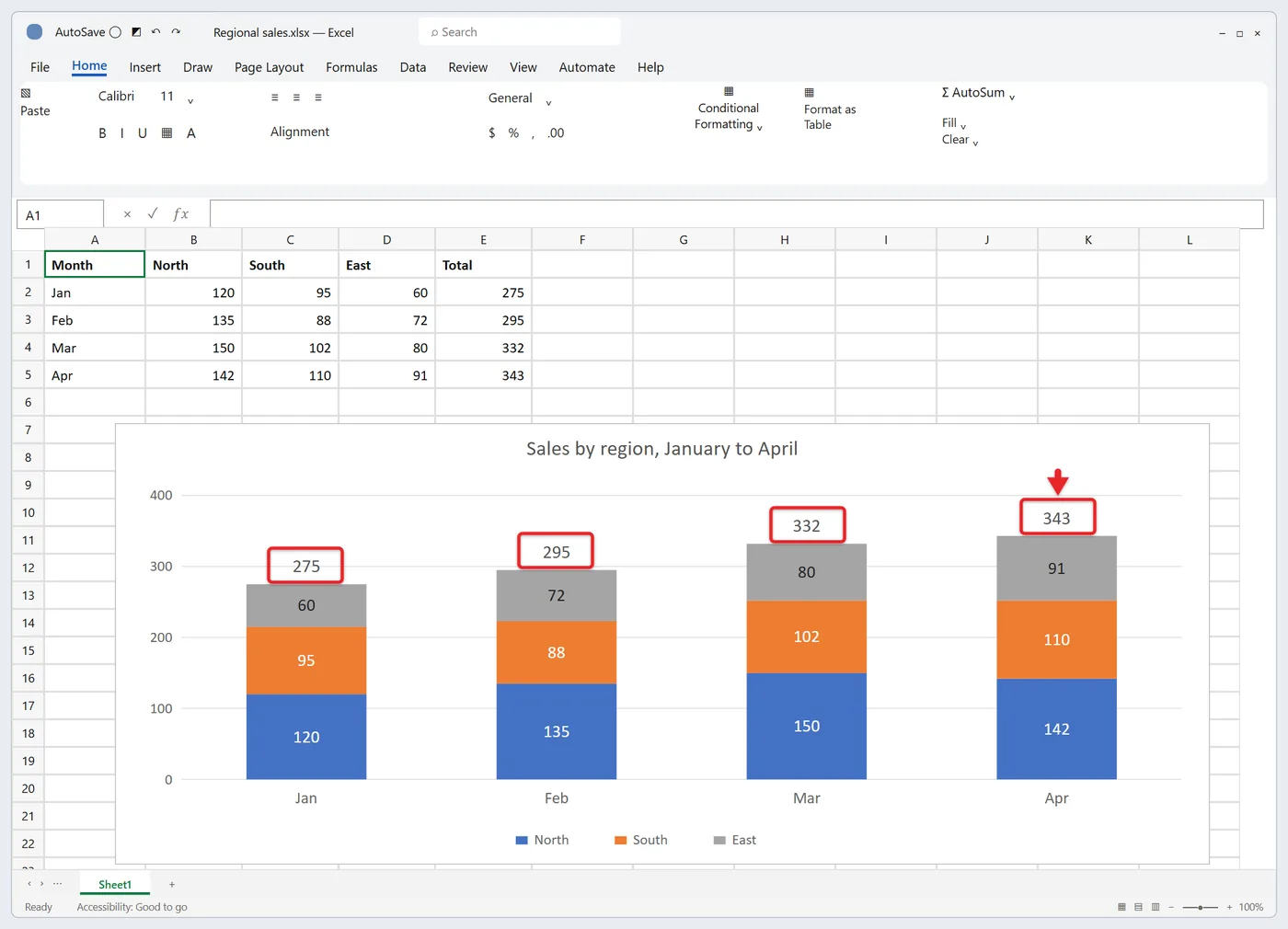Apply percent style number format
The height and width of the screenshot is (929, 1288).
click(513, 133)
